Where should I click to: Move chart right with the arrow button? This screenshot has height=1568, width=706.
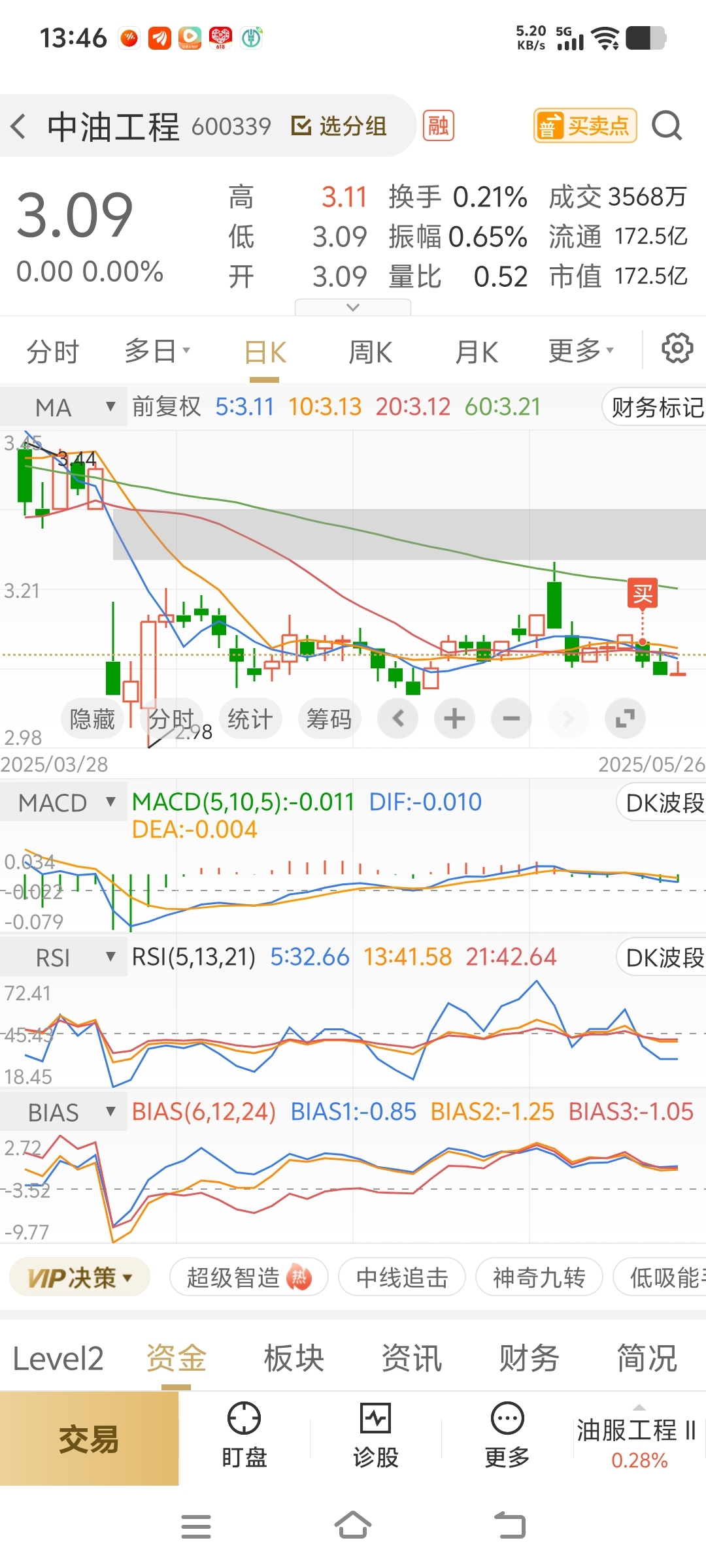tap(568, 719)
